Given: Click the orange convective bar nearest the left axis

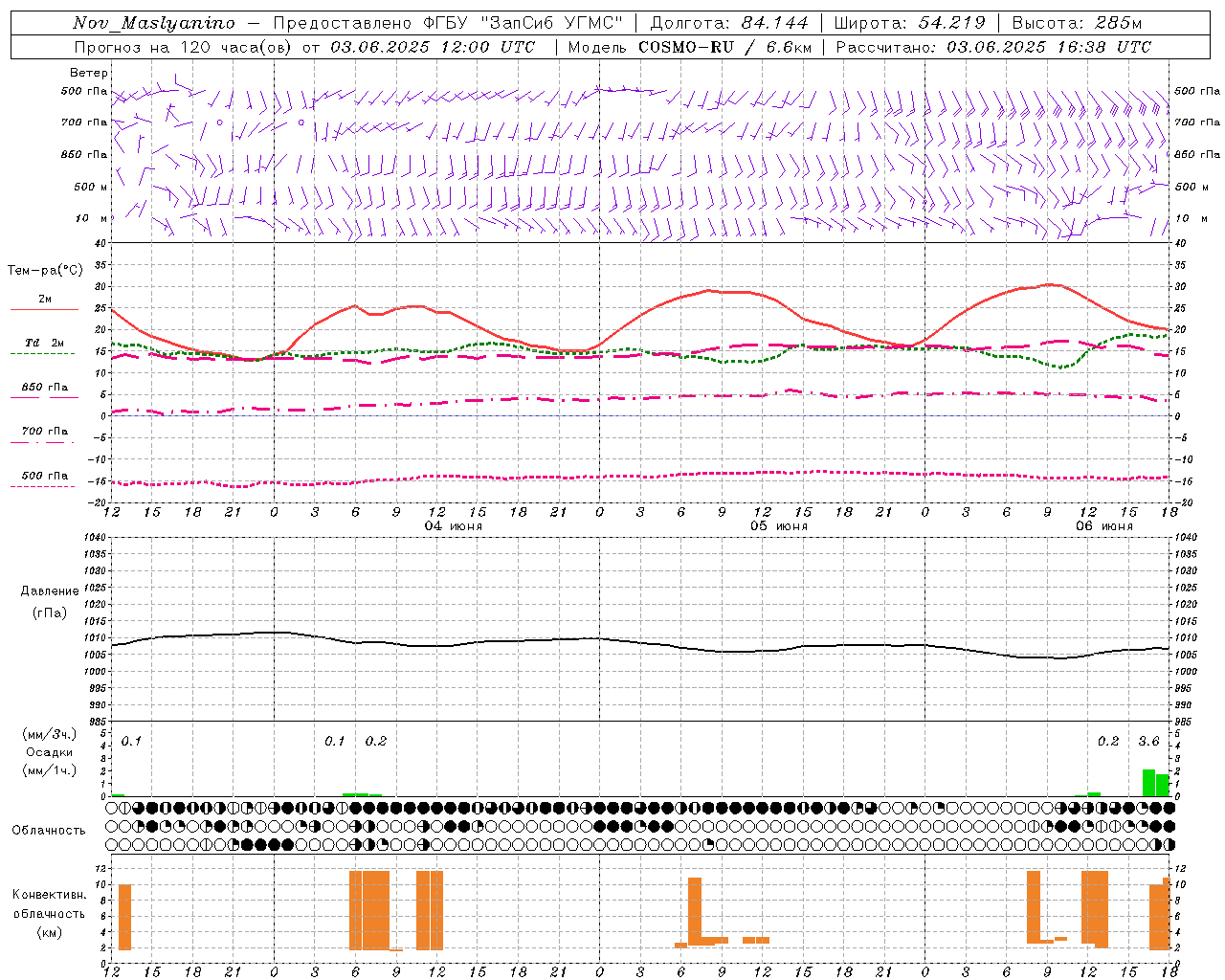Looking at the screenshot, I should coord(124,918).
